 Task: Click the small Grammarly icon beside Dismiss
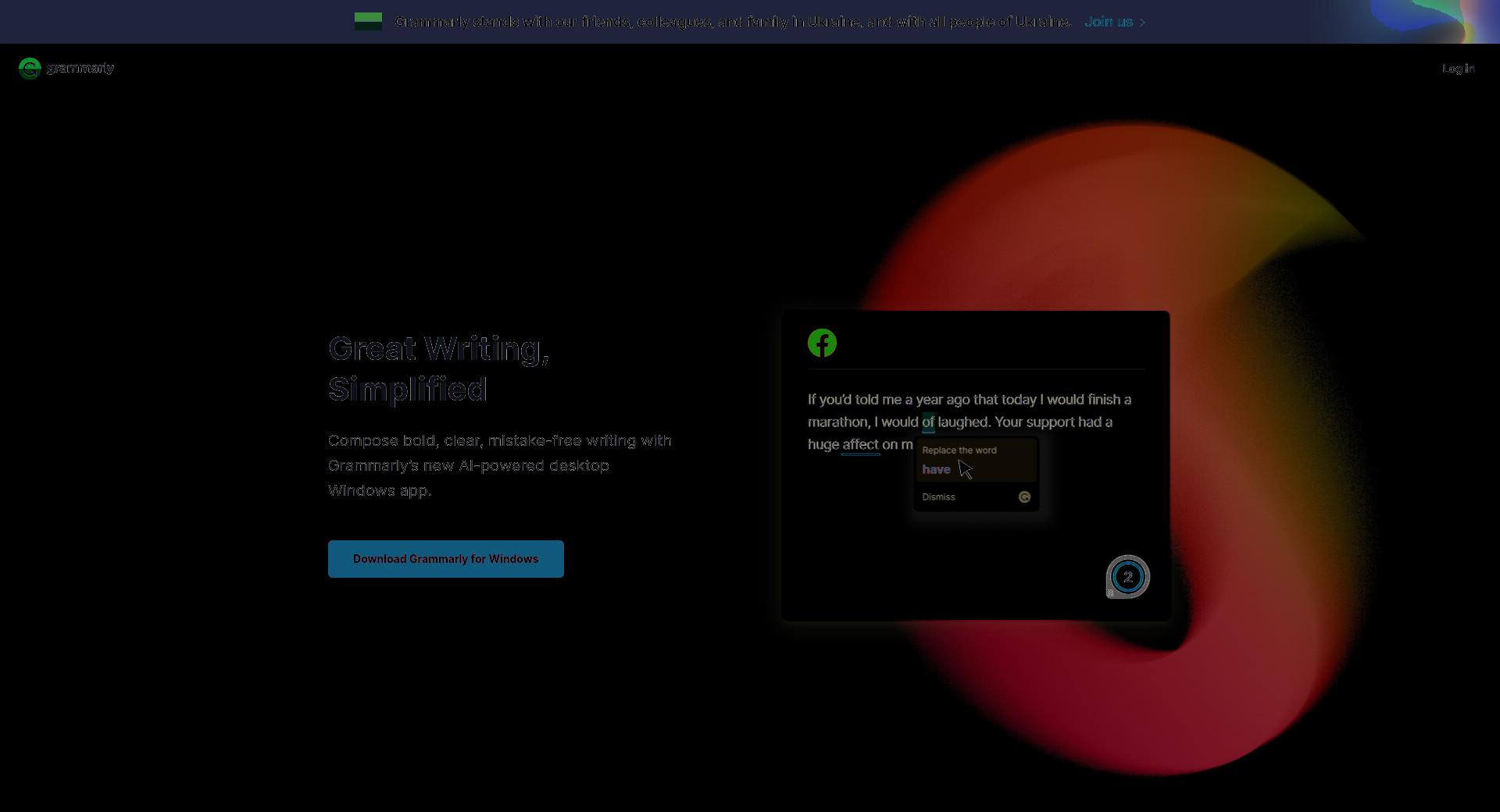[1024, 497]
